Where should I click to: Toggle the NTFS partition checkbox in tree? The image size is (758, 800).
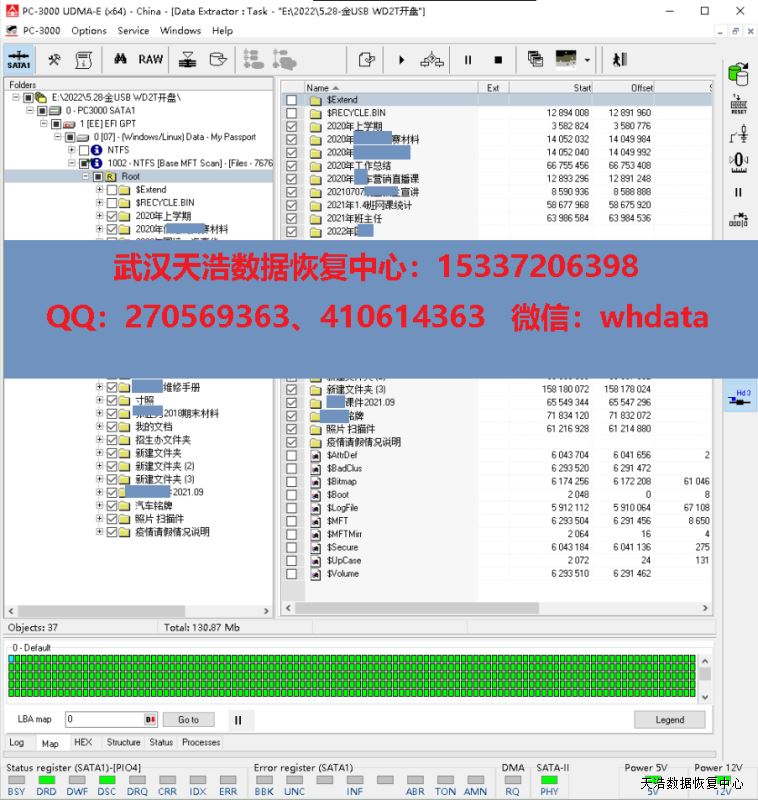(x=83, y=150)
